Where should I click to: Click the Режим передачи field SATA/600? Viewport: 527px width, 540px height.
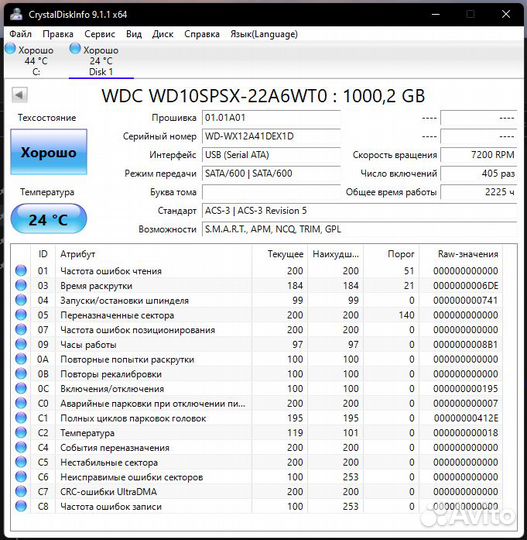271,174
